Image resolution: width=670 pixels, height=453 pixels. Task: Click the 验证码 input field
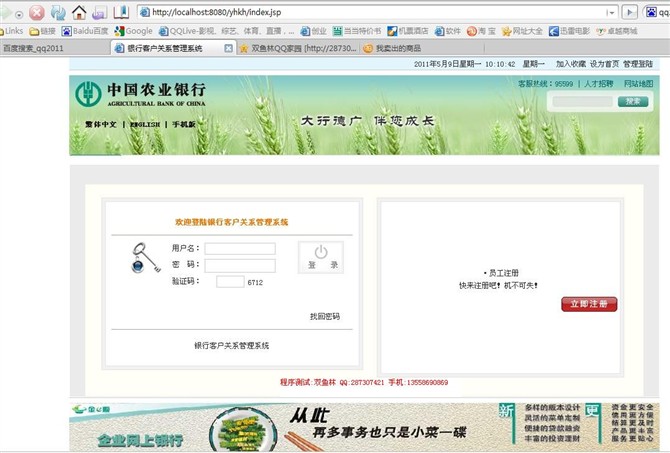pos(230,282)
